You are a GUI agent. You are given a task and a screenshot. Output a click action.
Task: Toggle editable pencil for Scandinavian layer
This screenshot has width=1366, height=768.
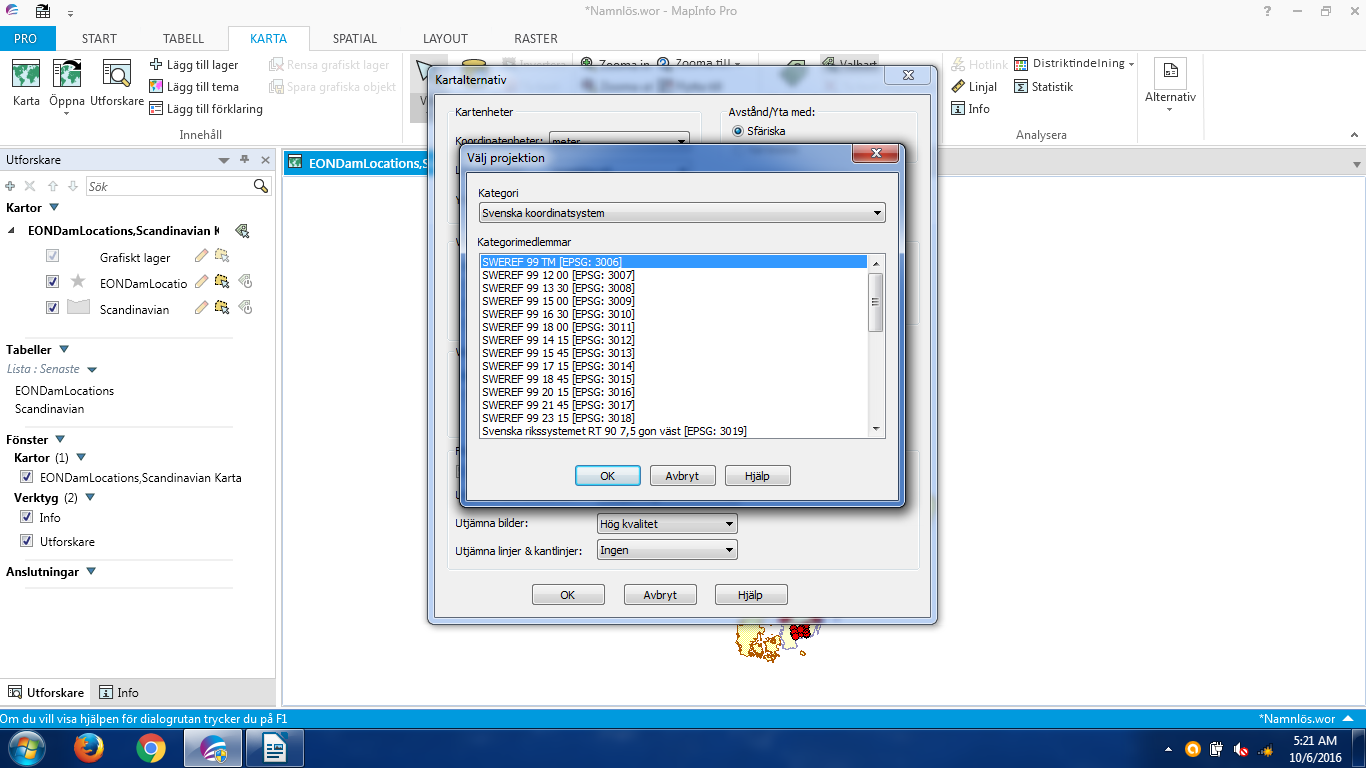click(x=201, y=308)
